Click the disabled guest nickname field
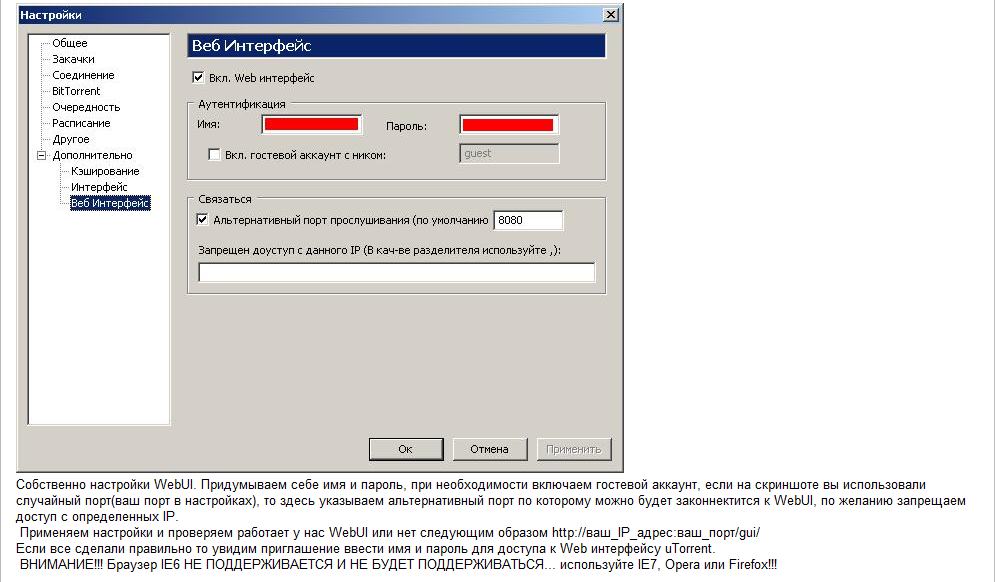Image resolution: width=995 pixels, height=582 pixels. [x=509, y=154]
